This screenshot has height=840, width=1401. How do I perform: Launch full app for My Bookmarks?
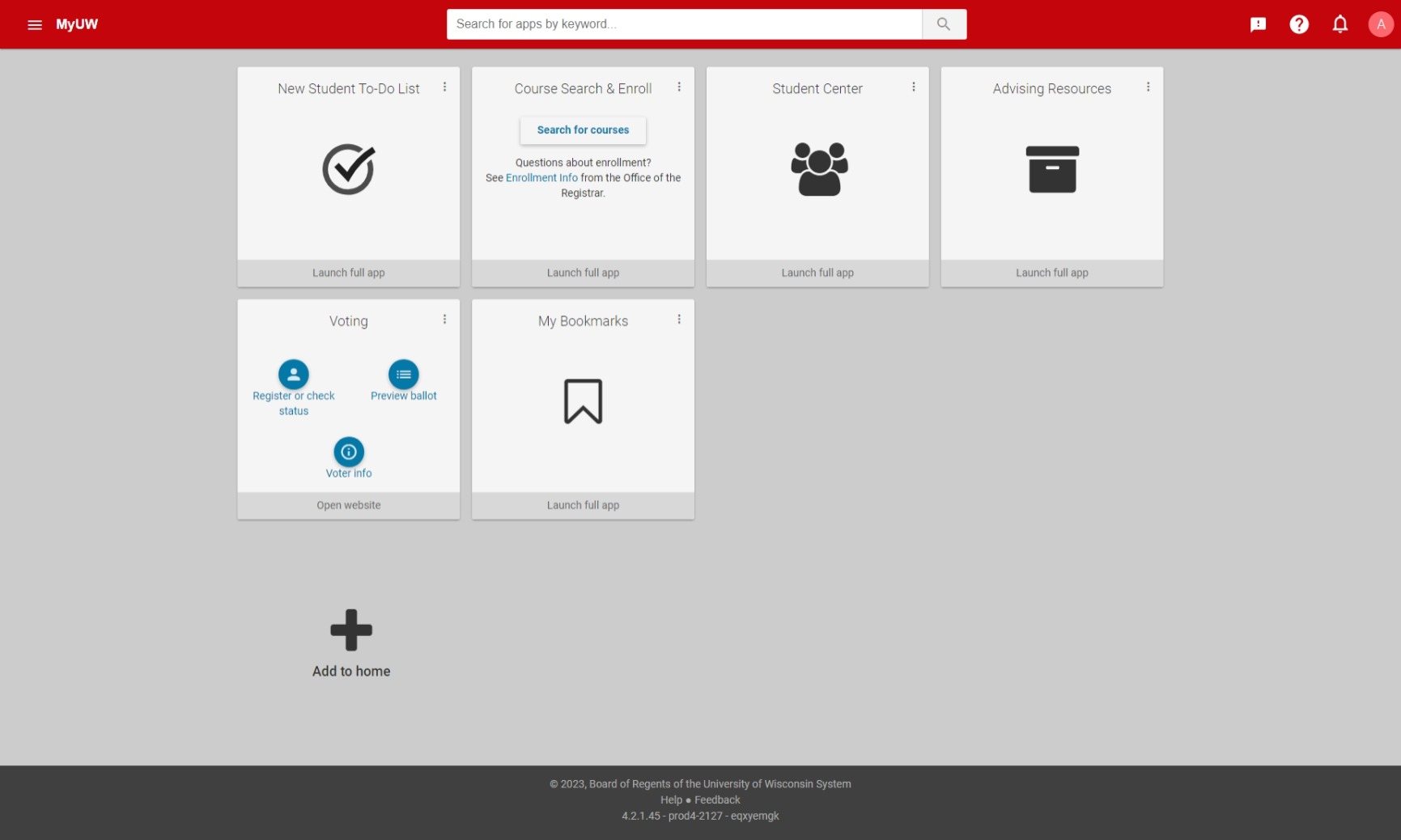click(x=583, y=505)
